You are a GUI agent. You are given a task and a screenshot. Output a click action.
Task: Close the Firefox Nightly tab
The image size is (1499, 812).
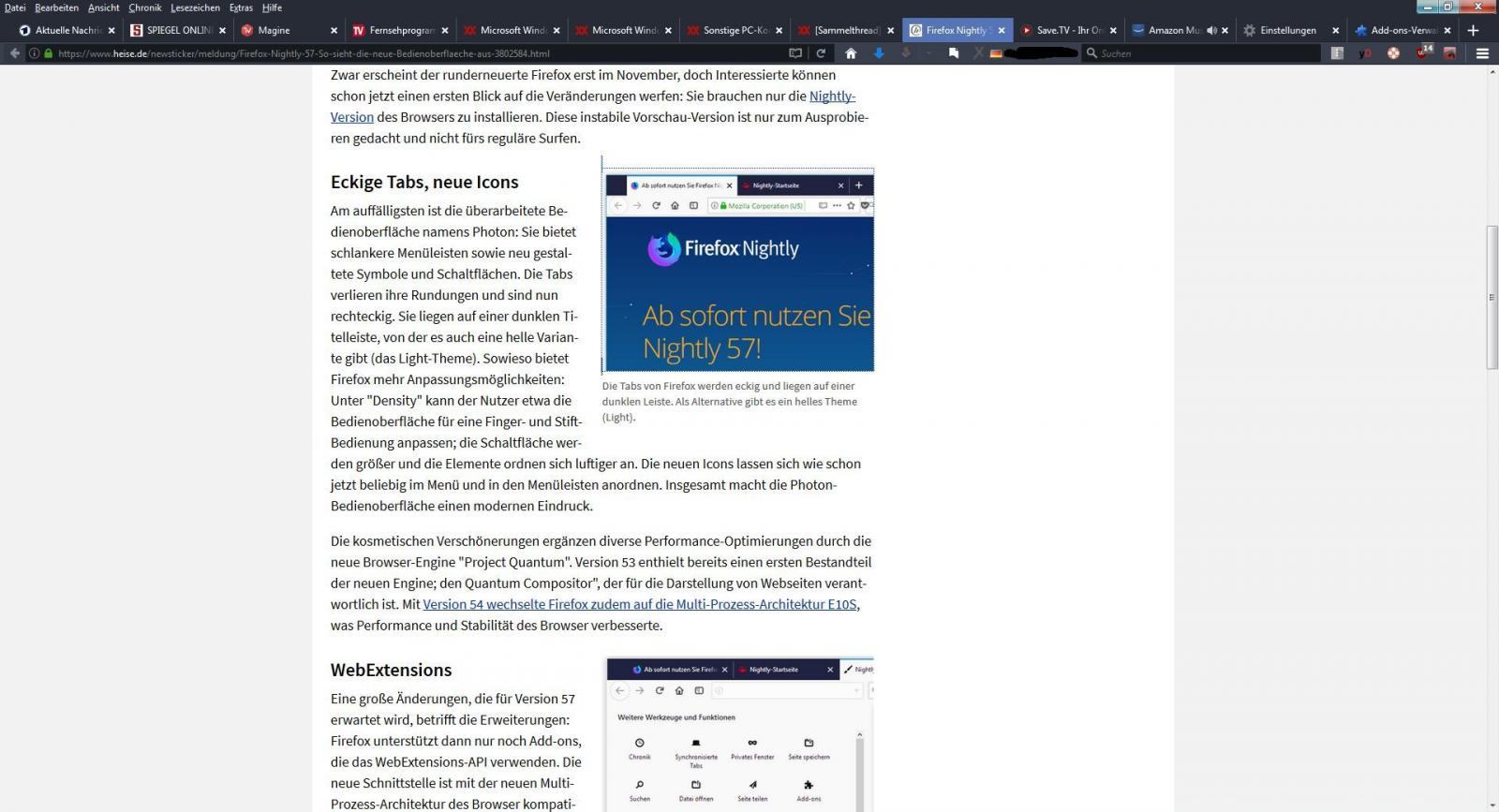tap(1002, 30)
